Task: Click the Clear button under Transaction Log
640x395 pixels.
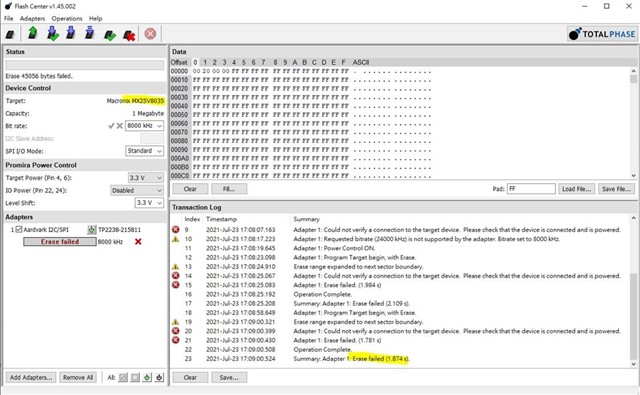Action: tap(190, 377)
